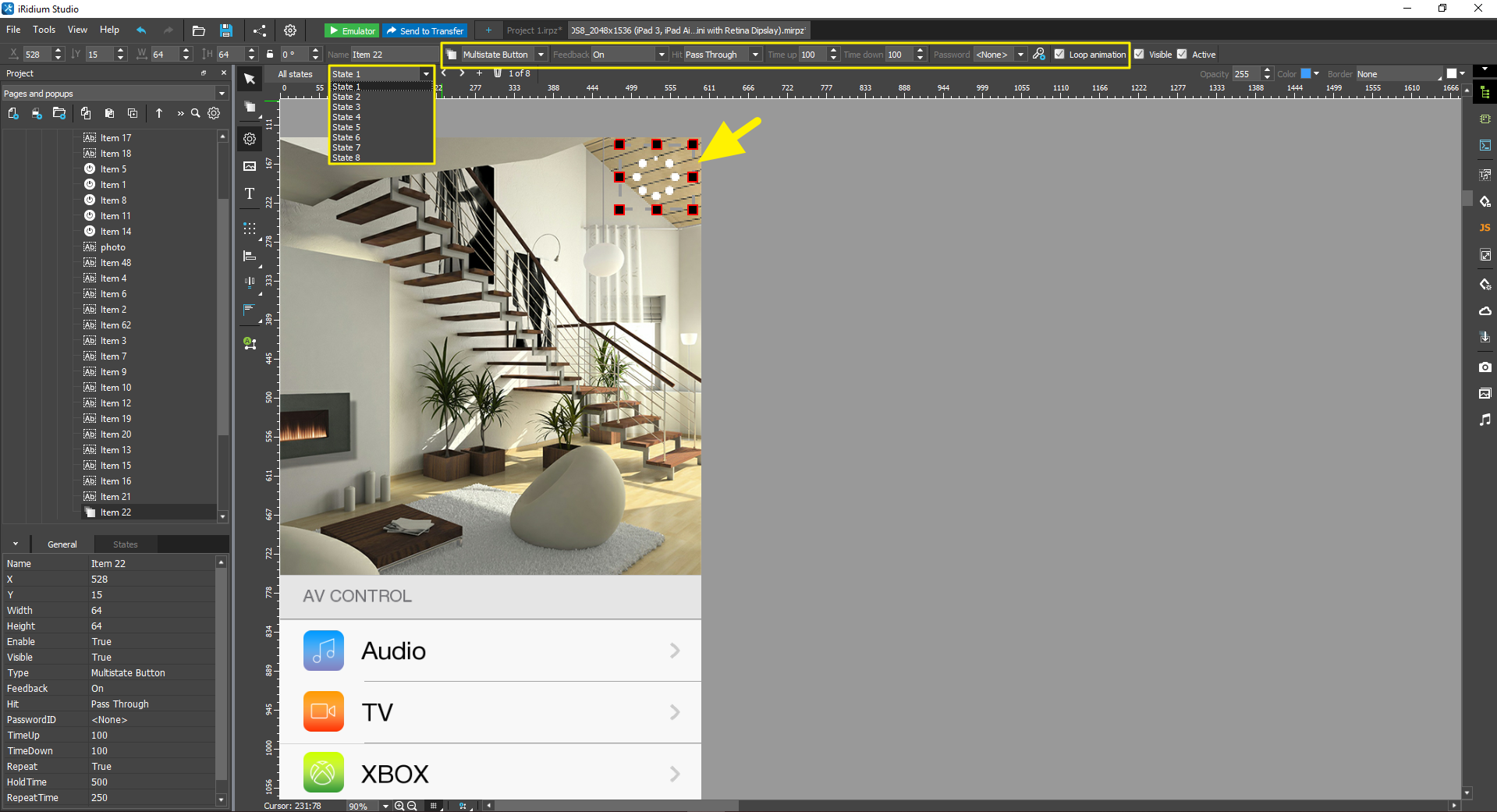Open the Feedback dropdown showing On
The width and height of the screenshot is (1497, 812).
[x=660, y=54]
